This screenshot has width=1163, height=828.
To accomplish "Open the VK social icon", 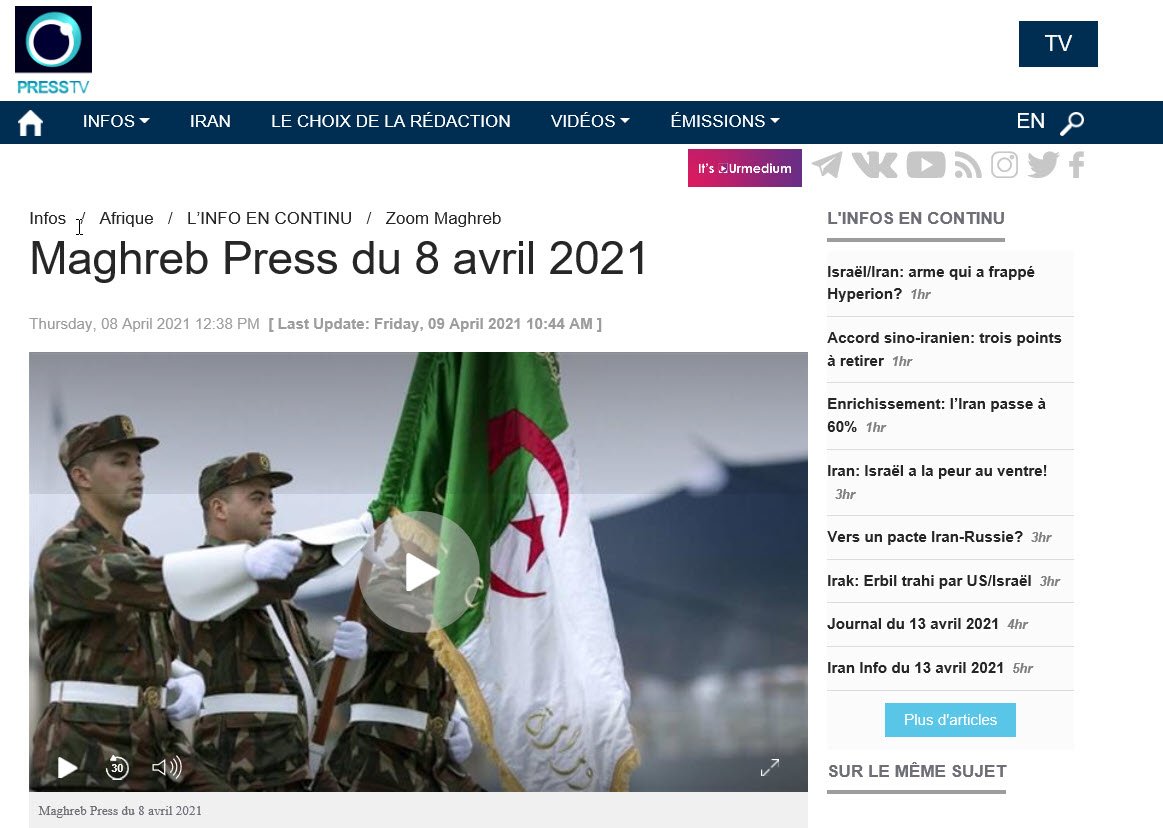I will click(874, 165).
